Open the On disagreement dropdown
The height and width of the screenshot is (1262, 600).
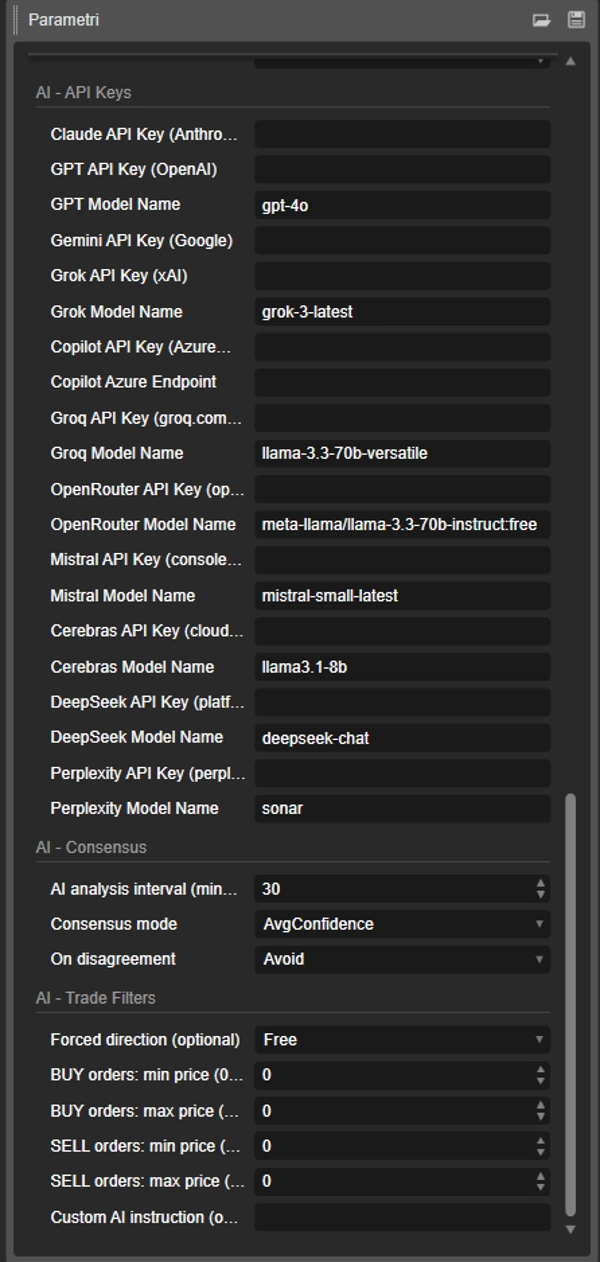[400, 959]
